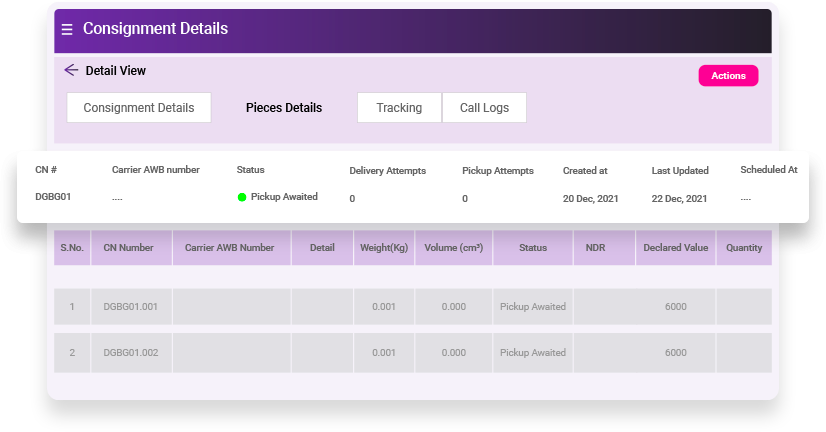Click the Pickup Awaited status in row 2

[533, 352]
